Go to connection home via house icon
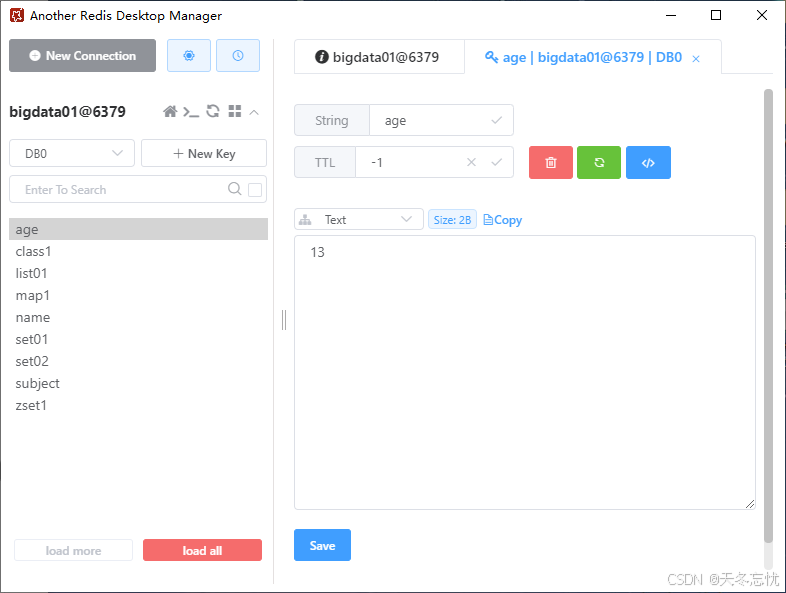The width and height of the screenshot is (786, 593). click(170, 111)
